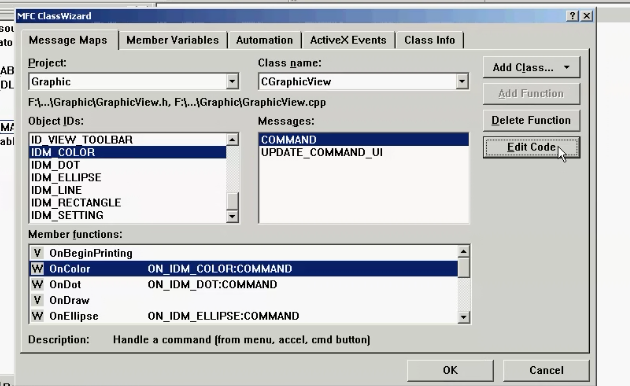Click ON_IDM_ELLIPSE:COMMAND handler text

(x=223, y=316)
